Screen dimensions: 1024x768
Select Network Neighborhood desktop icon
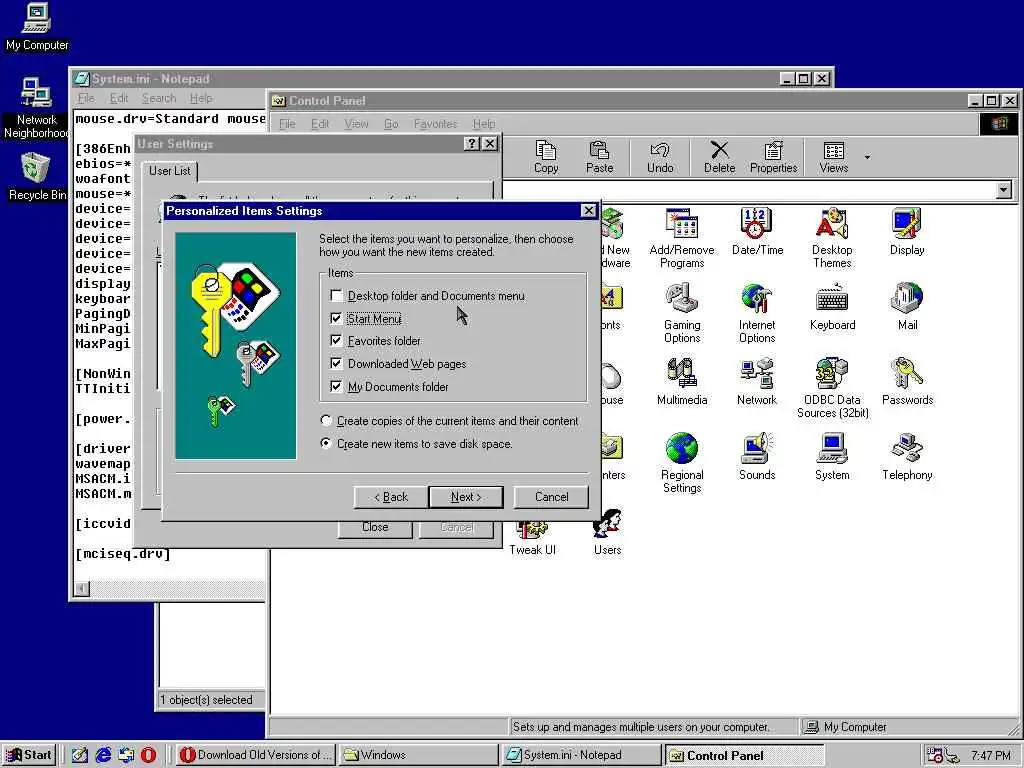click(37, 108)
